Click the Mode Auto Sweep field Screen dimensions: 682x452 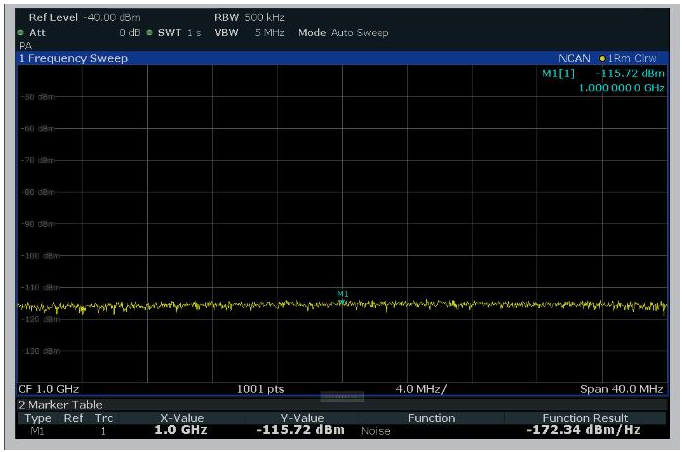[x=343, y=33]
